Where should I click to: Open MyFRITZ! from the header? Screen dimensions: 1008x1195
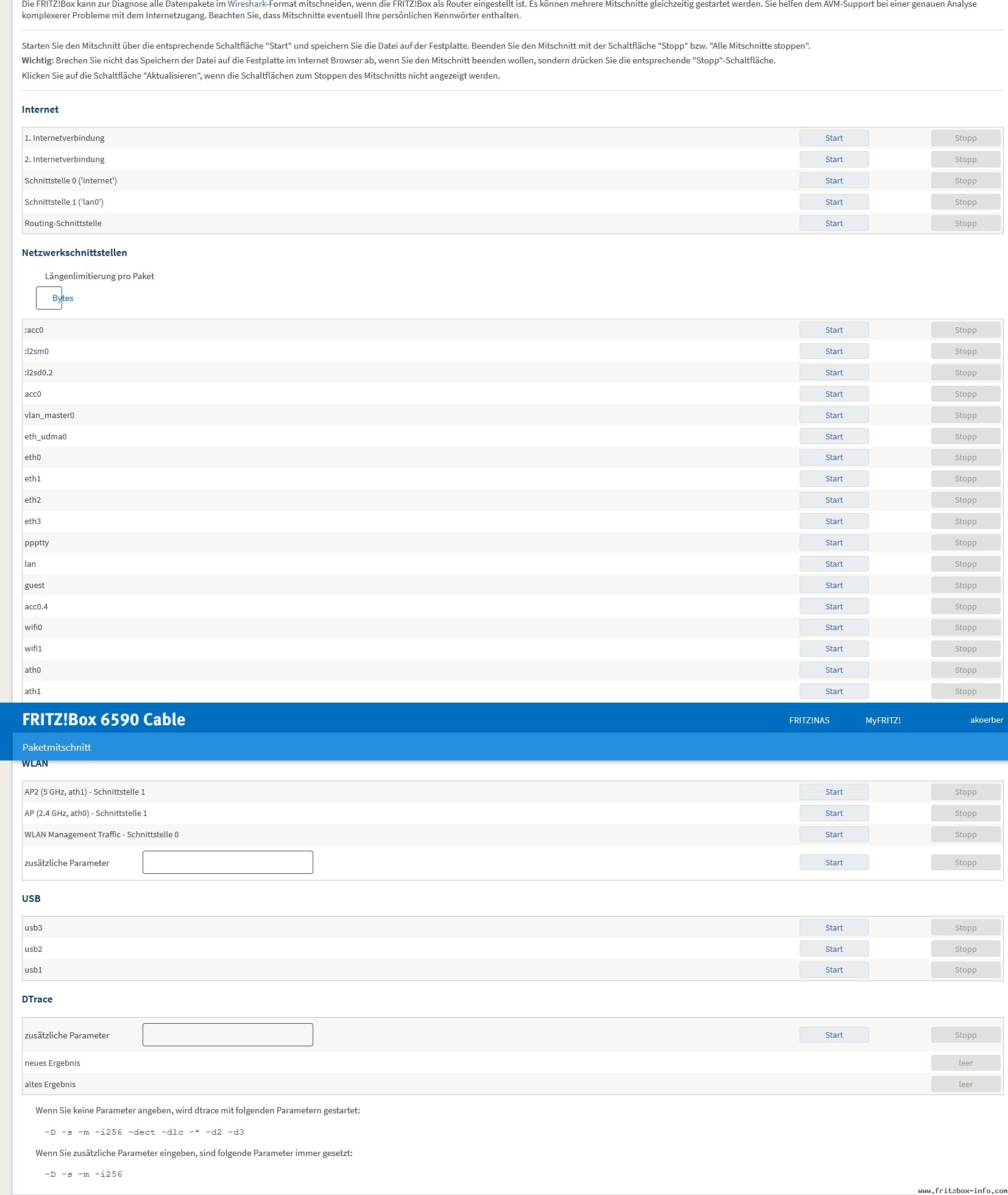click(883, 720)
